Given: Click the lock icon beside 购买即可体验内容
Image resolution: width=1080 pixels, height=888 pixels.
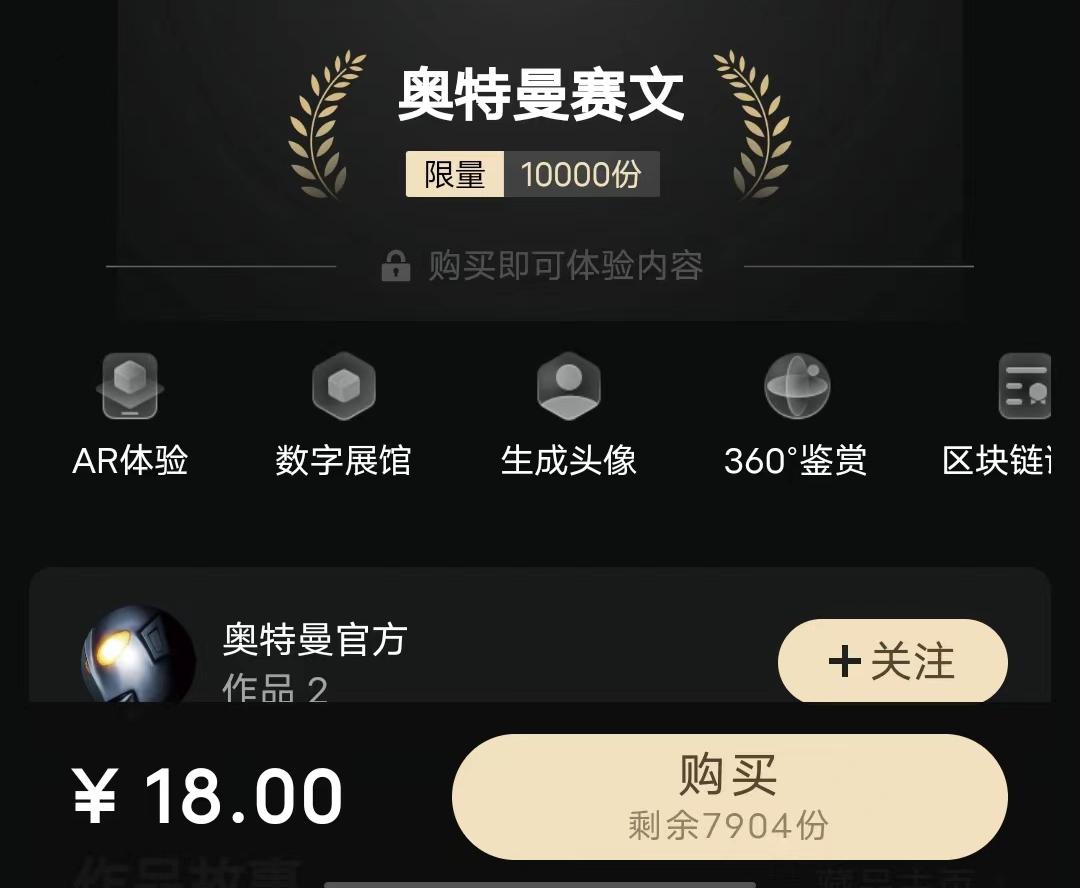Looking at the screenshot, I should (x=395, y=266).
